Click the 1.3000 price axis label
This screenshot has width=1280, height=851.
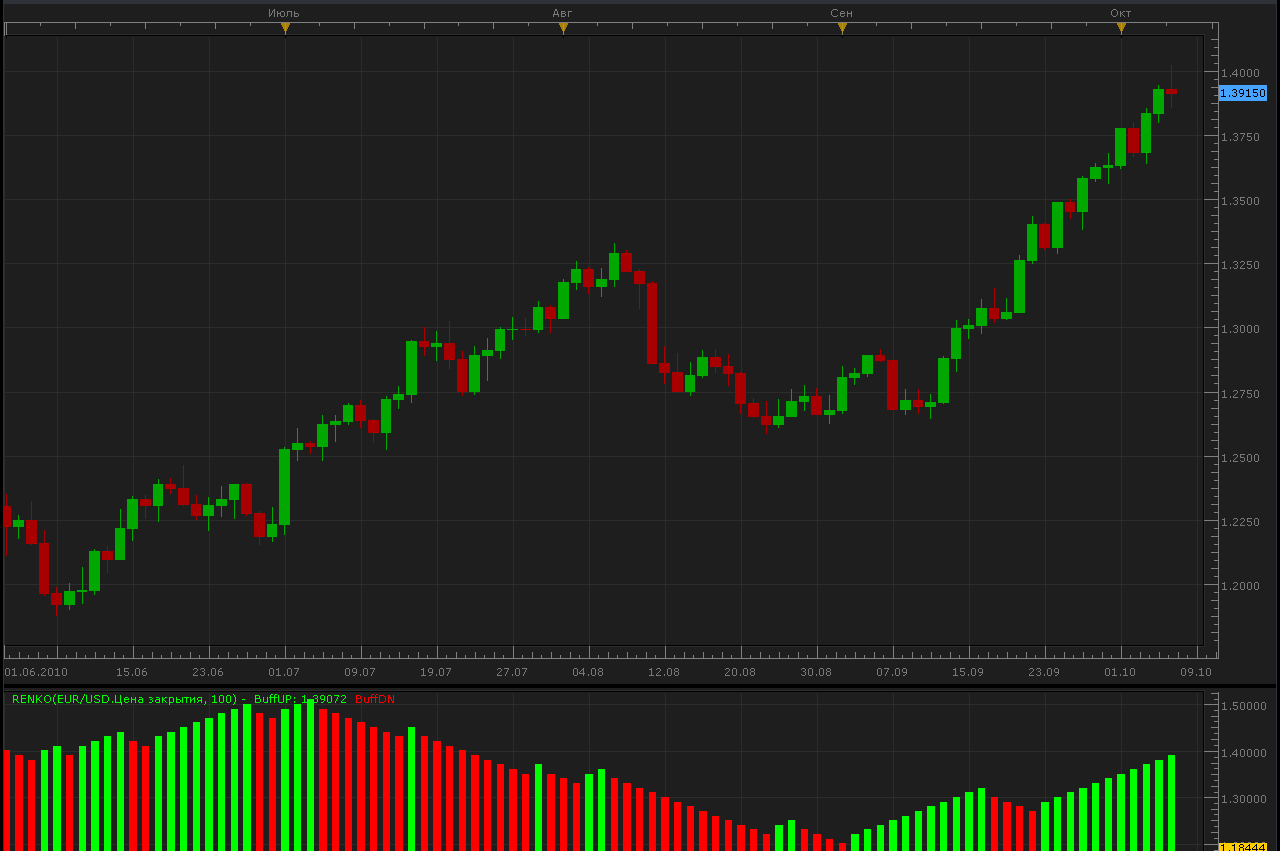tap(1239, 329)
